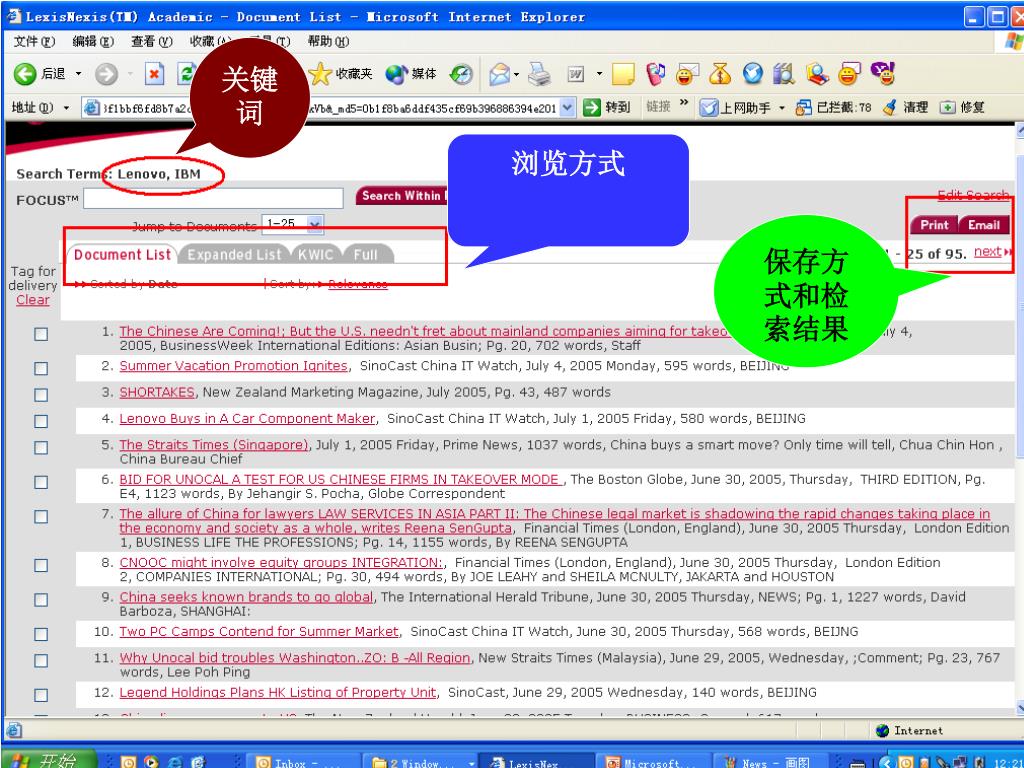Go to next results page link

coord(987,252)
